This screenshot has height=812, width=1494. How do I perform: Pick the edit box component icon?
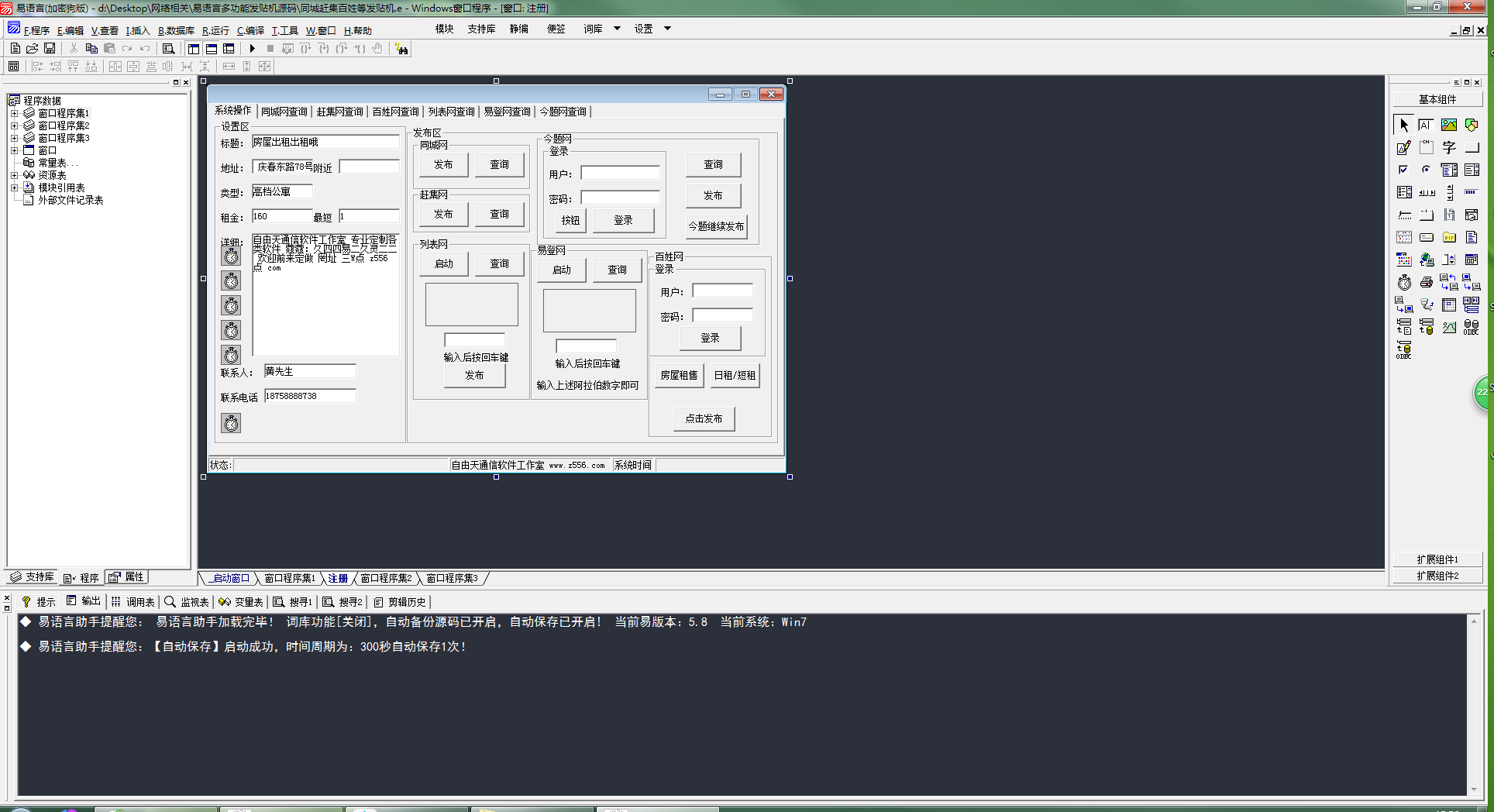1427,125
